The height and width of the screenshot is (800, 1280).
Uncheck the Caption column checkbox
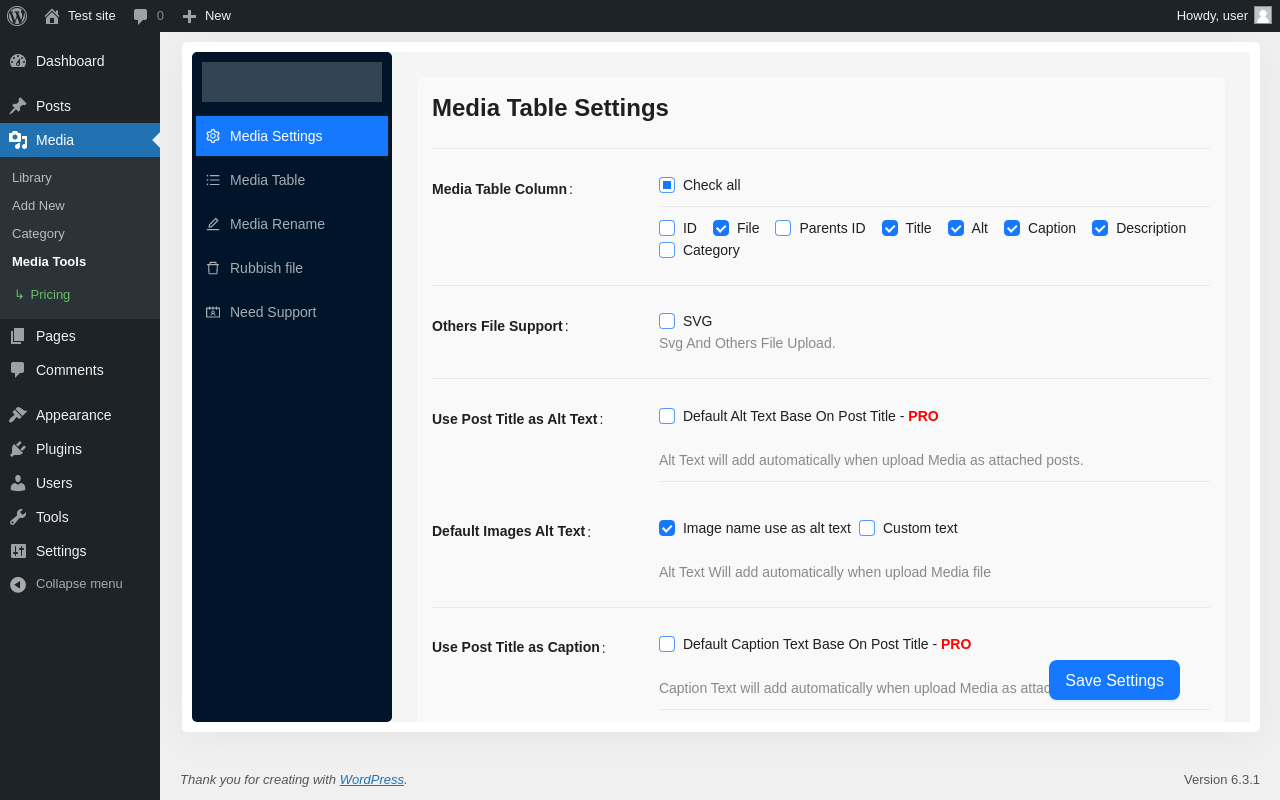pos(1012,228)
